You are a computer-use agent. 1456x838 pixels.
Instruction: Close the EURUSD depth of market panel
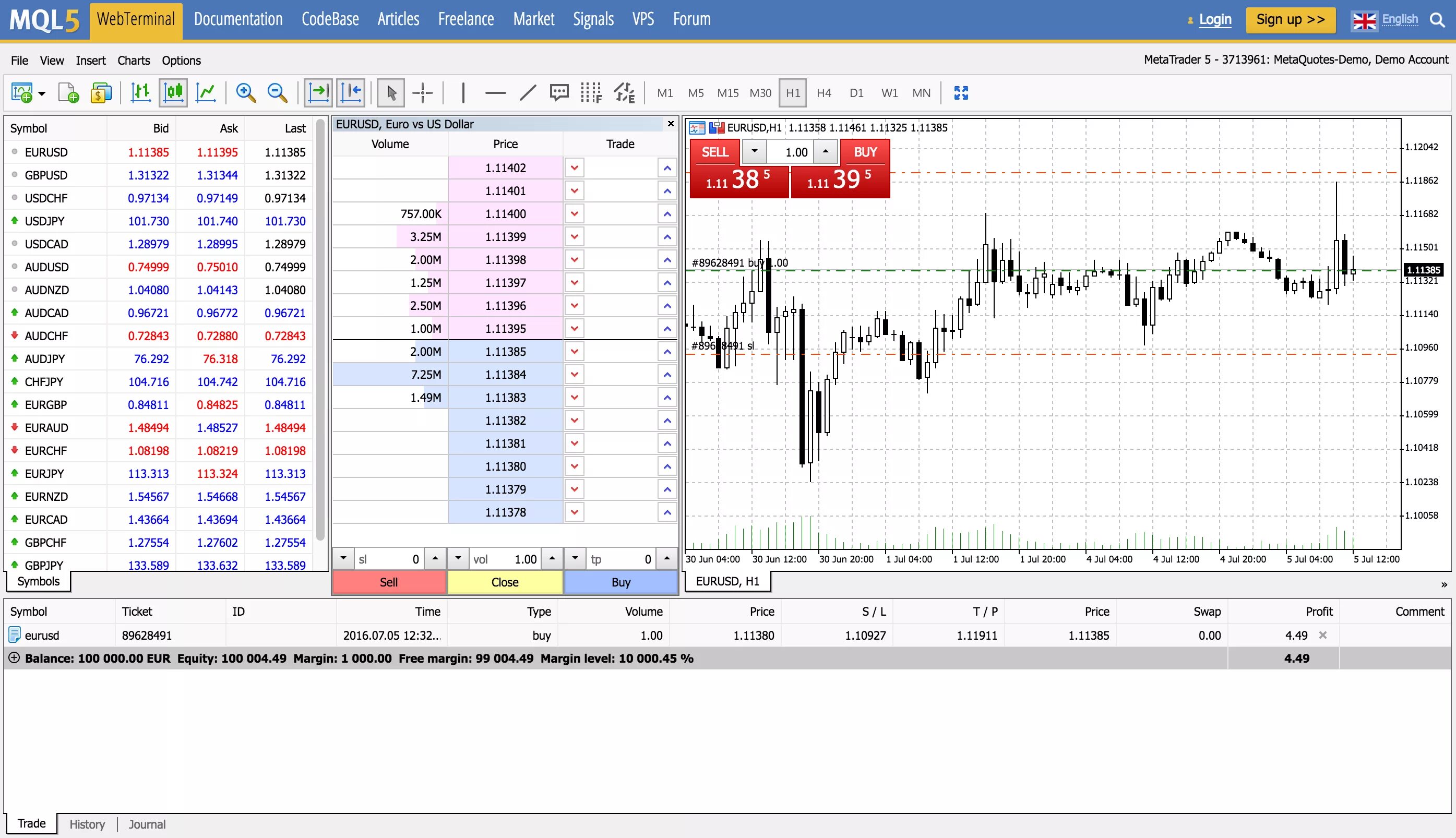coord(671,124)
